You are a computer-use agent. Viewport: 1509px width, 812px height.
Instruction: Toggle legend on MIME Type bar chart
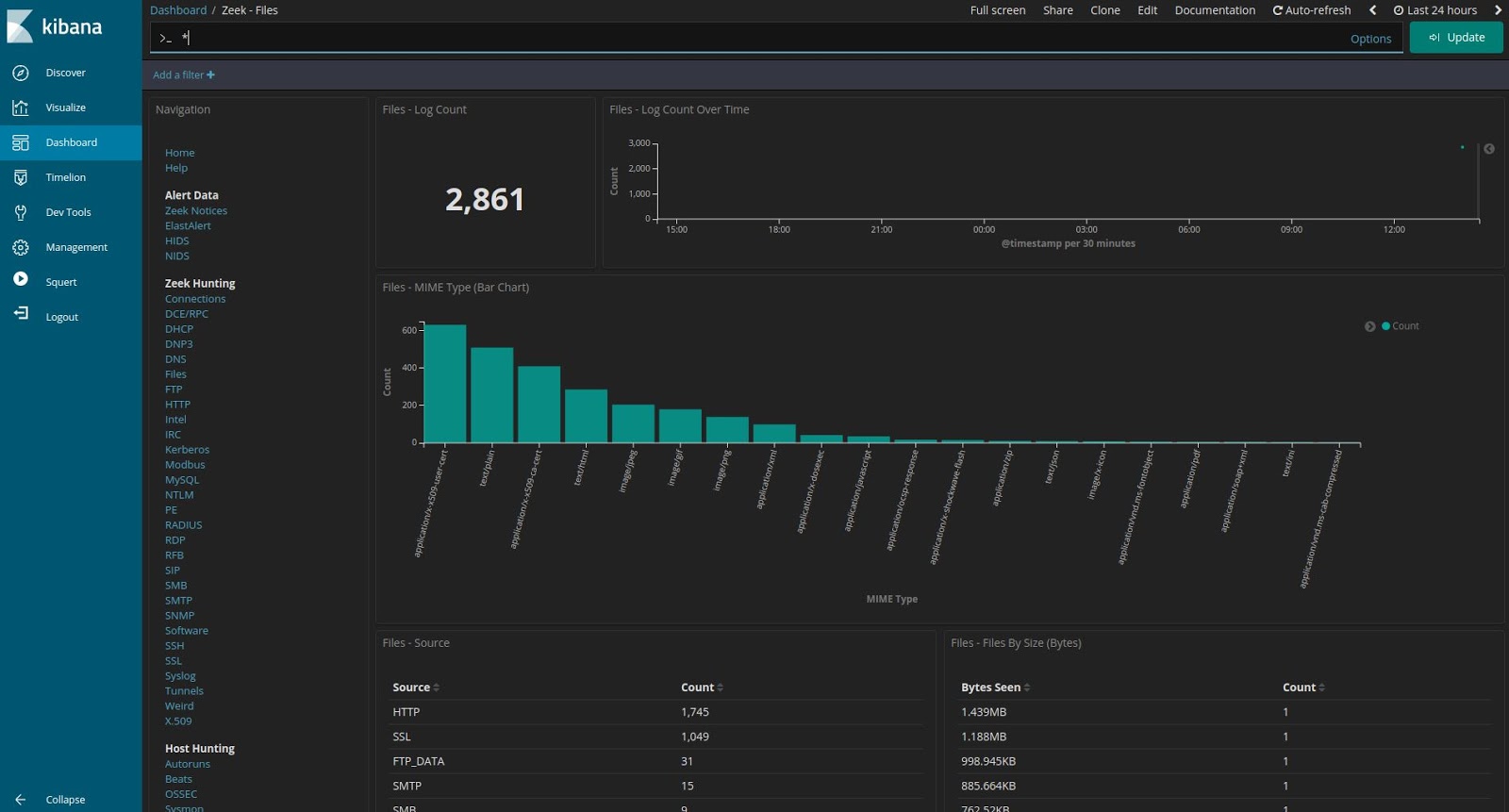tap(1369, 326)
